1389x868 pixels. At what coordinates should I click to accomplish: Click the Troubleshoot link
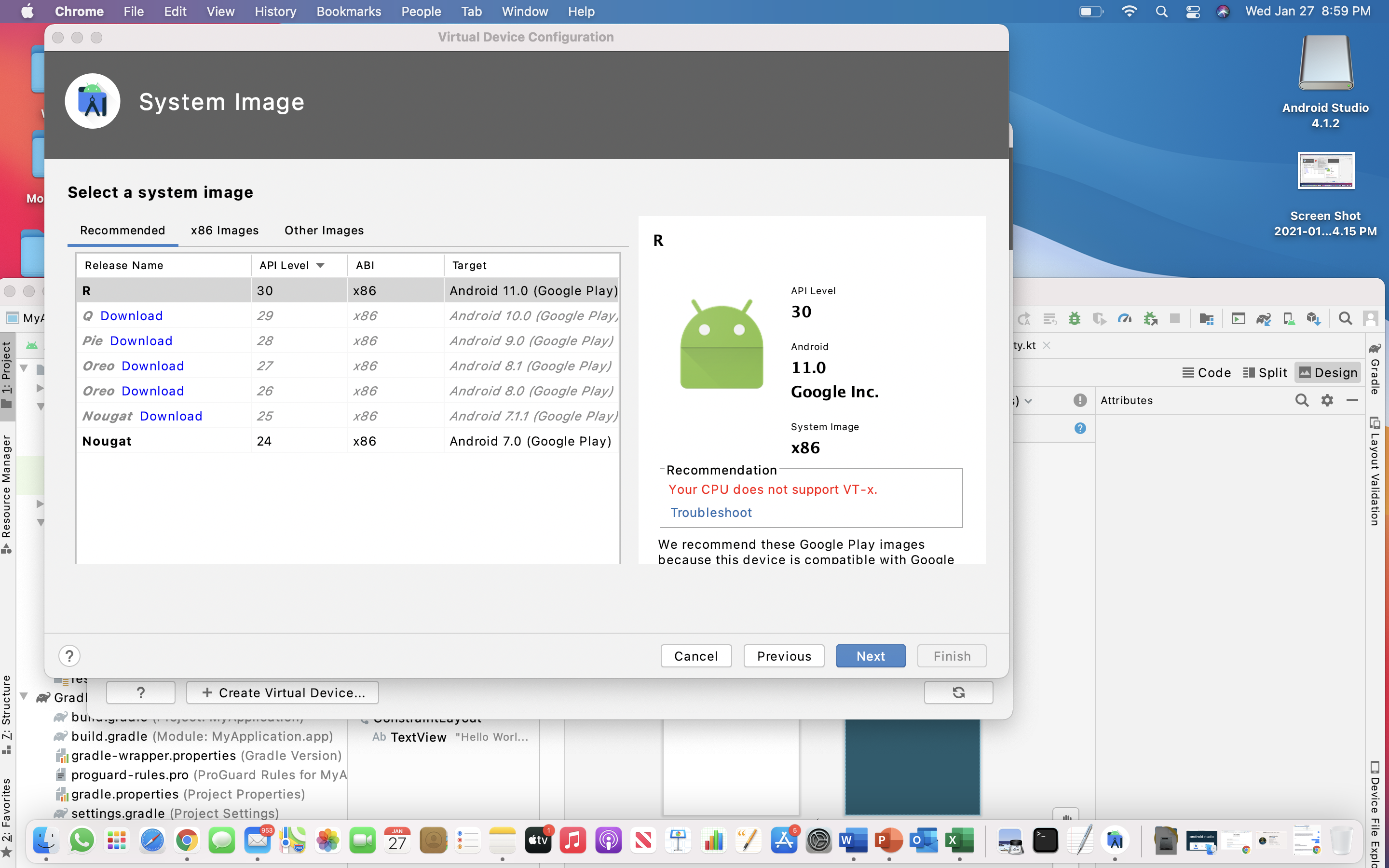point(710,512)
